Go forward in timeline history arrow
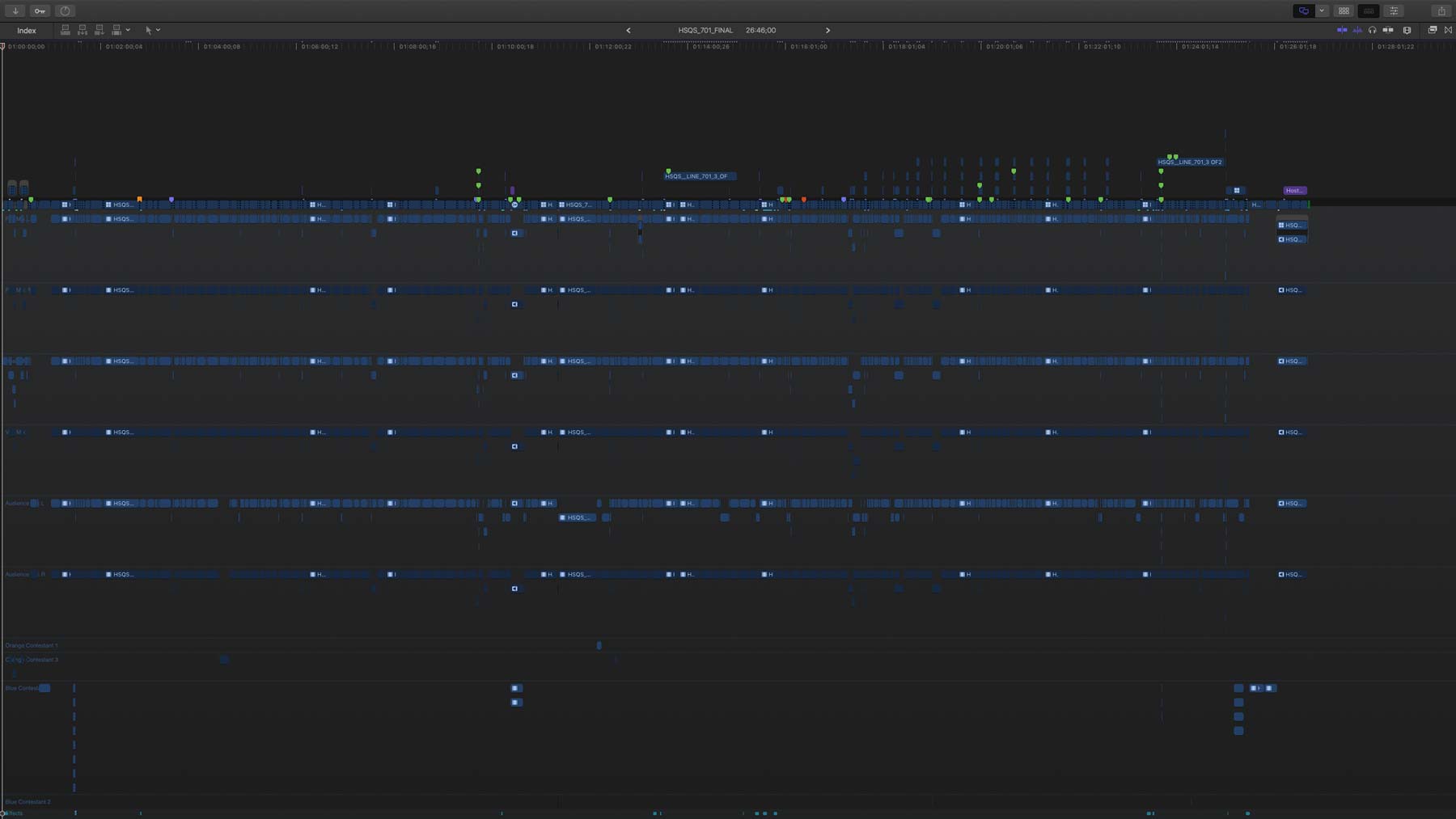The height and width of the screenshot is (819, 1456). click(827, 30)
